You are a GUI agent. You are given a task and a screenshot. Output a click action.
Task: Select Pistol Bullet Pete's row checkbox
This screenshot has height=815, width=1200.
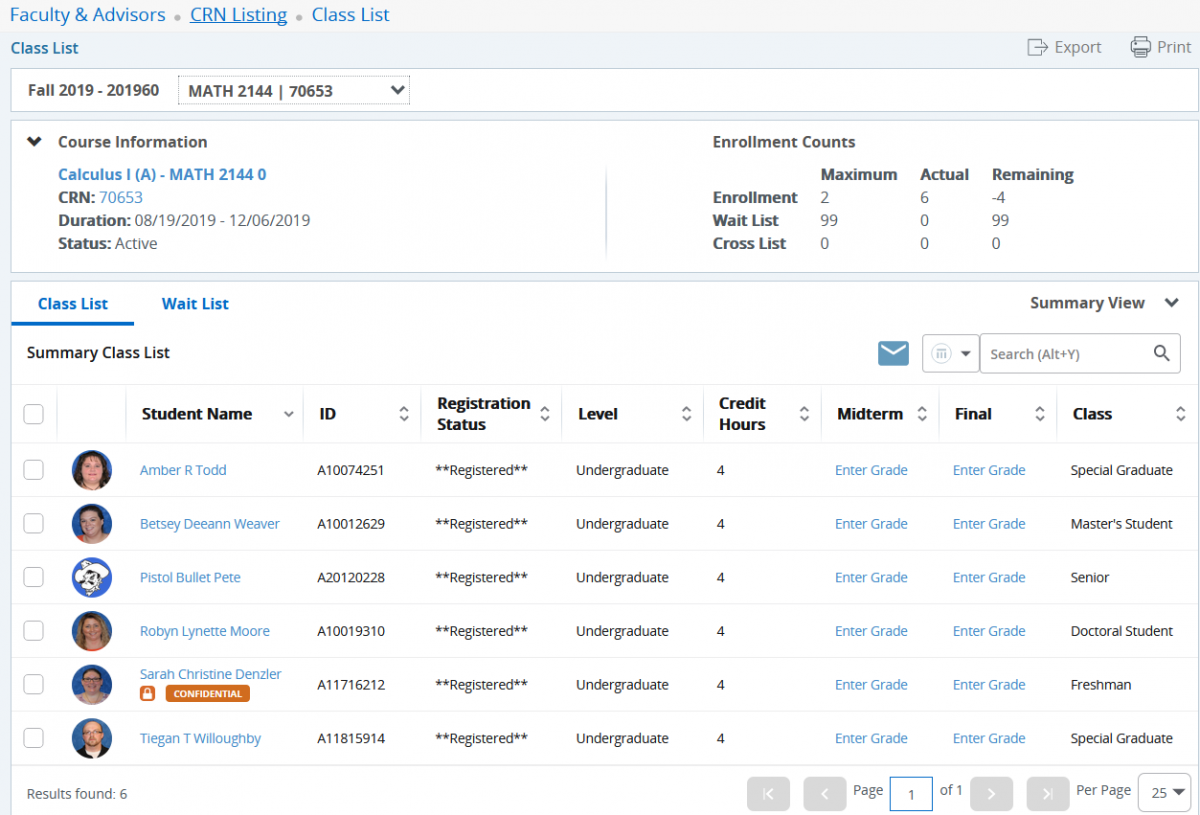click(33, 577)
